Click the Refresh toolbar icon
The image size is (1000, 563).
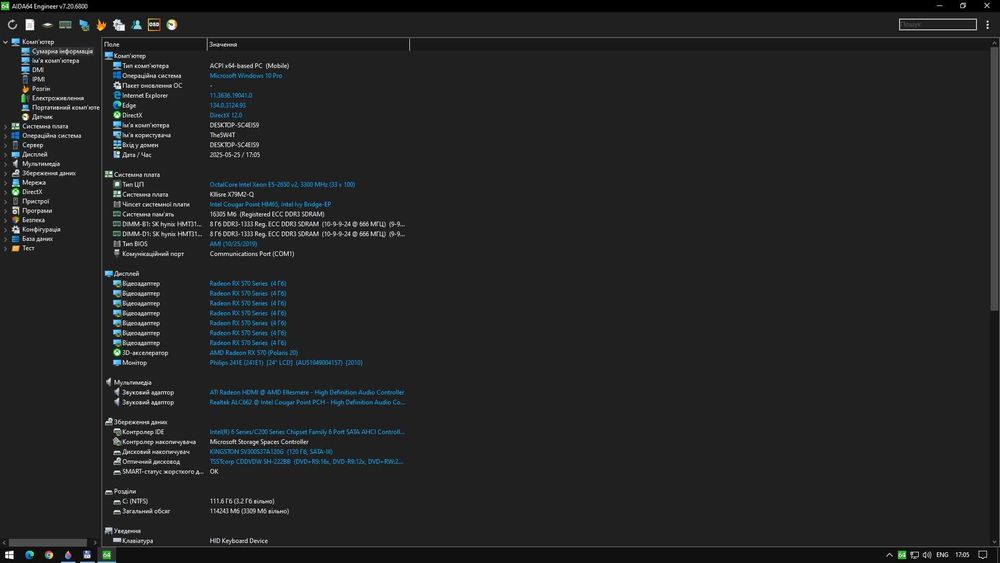pos(12,25)
